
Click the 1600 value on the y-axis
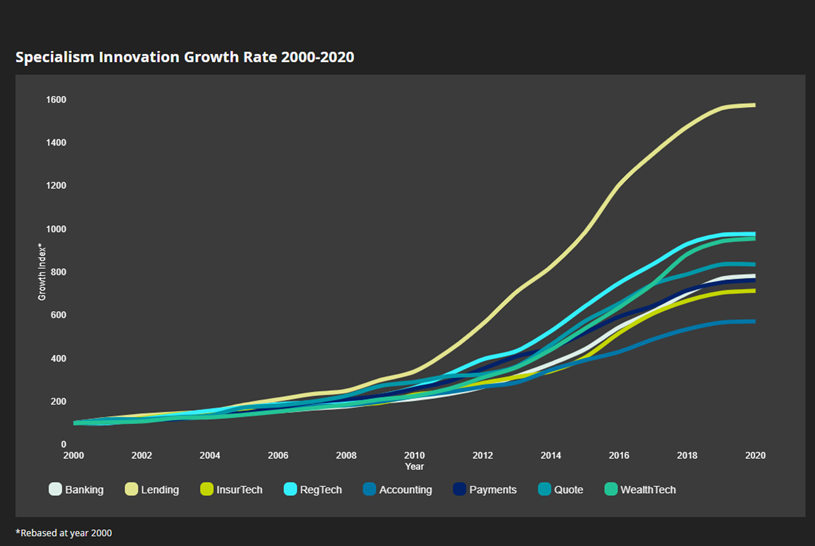(x=56, y=100)
